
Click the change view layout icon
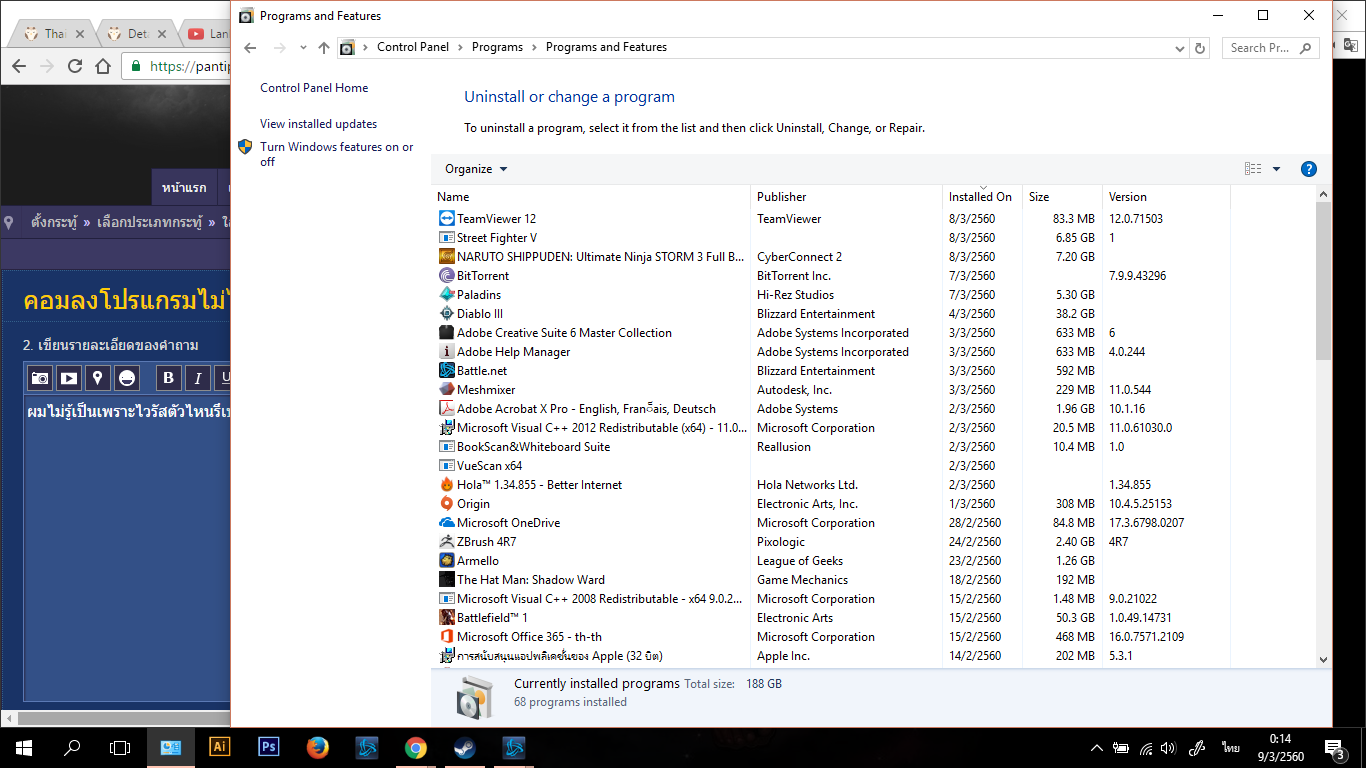pos(1253,169)
